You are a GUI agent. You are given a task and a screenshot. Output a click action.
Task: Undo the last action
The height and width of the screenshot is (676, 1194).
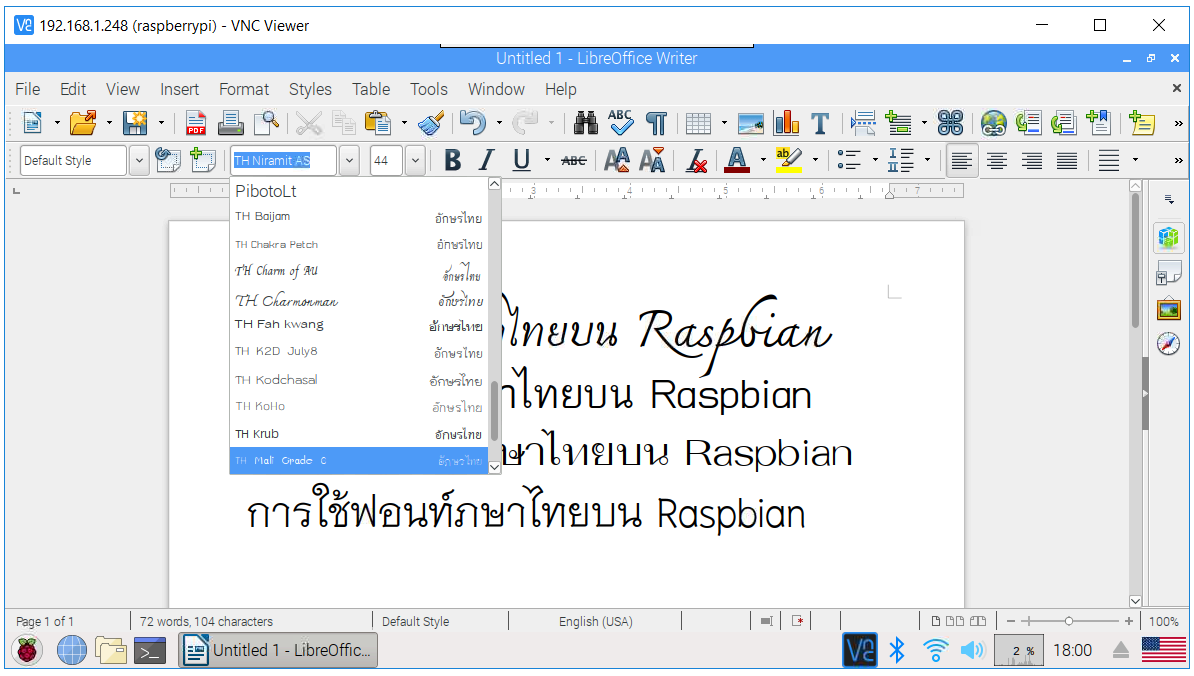(473, 123)
